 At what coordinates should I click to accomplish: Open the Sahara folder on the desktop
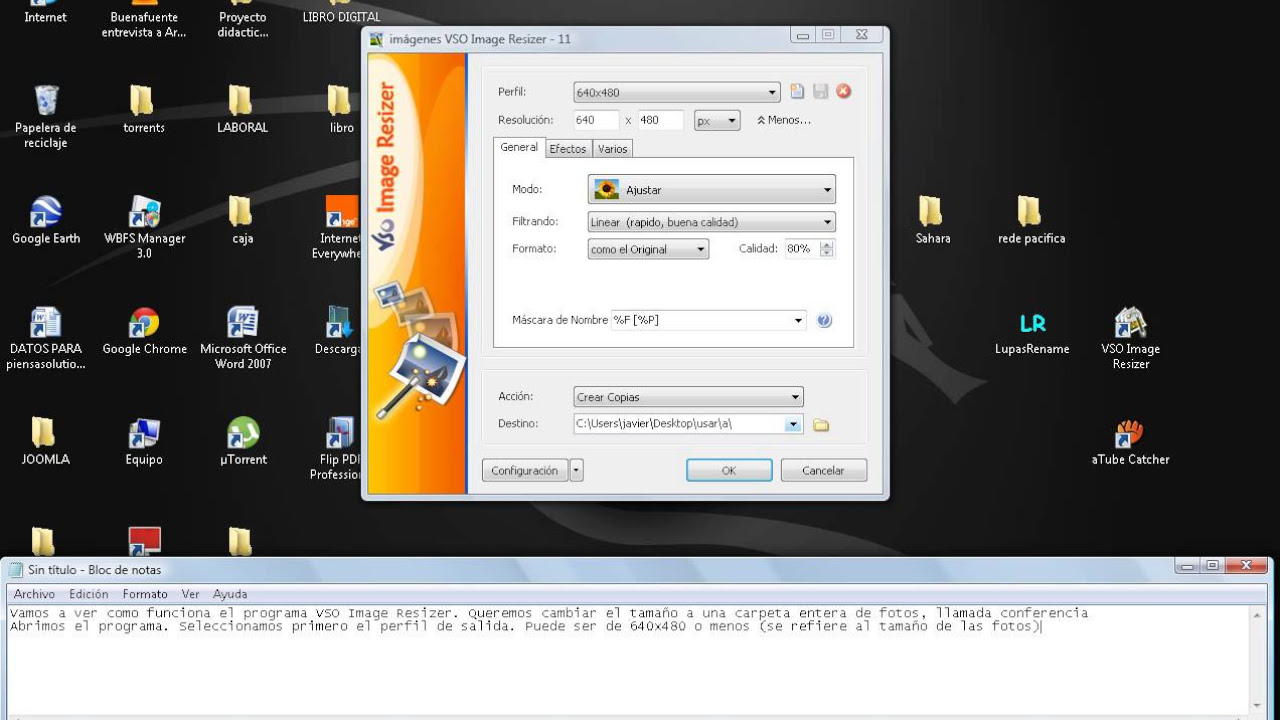932,220
